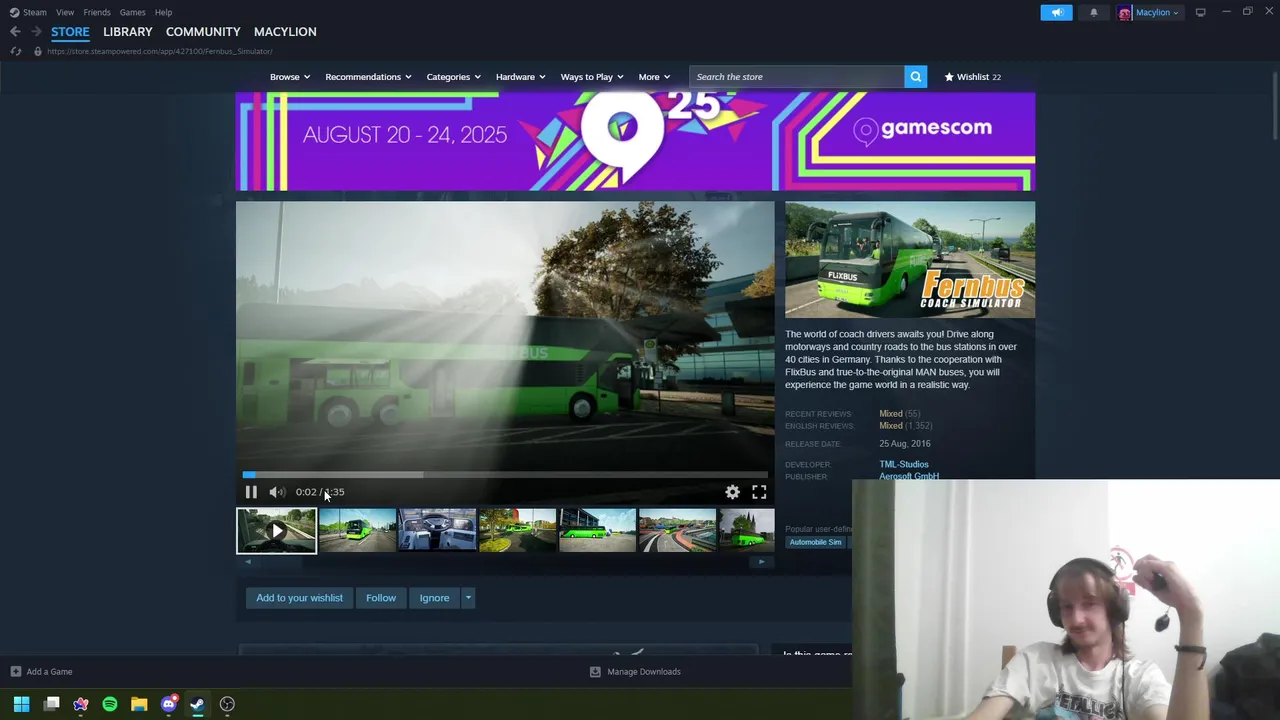Image resolution: width=1280 pixels, height=720 pixels.
Task: Go forward with the right arrow
Action: coord(36,32)
